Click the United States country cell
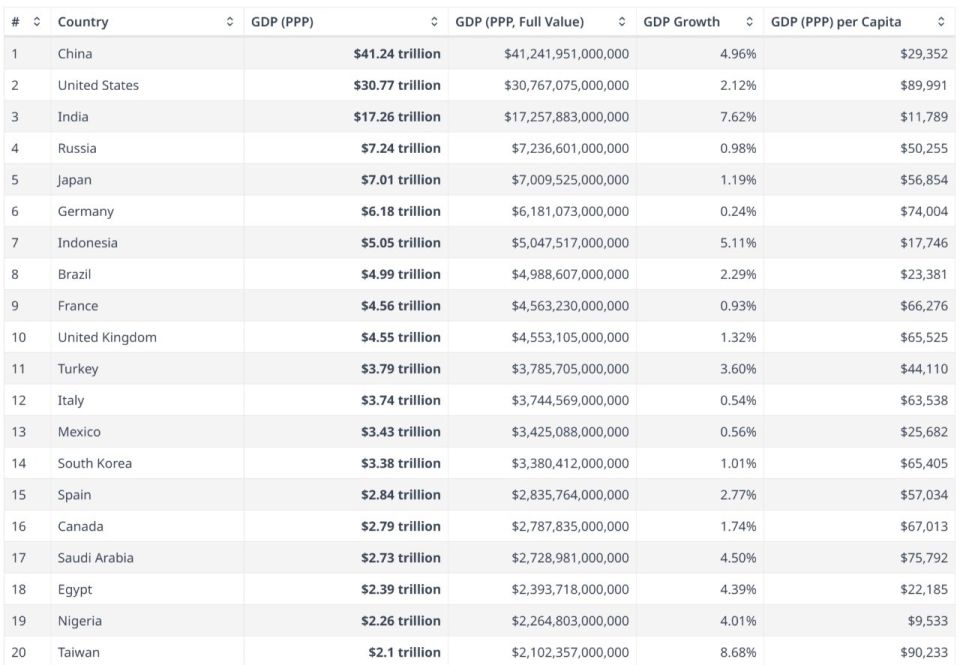 tap(98, 85)
